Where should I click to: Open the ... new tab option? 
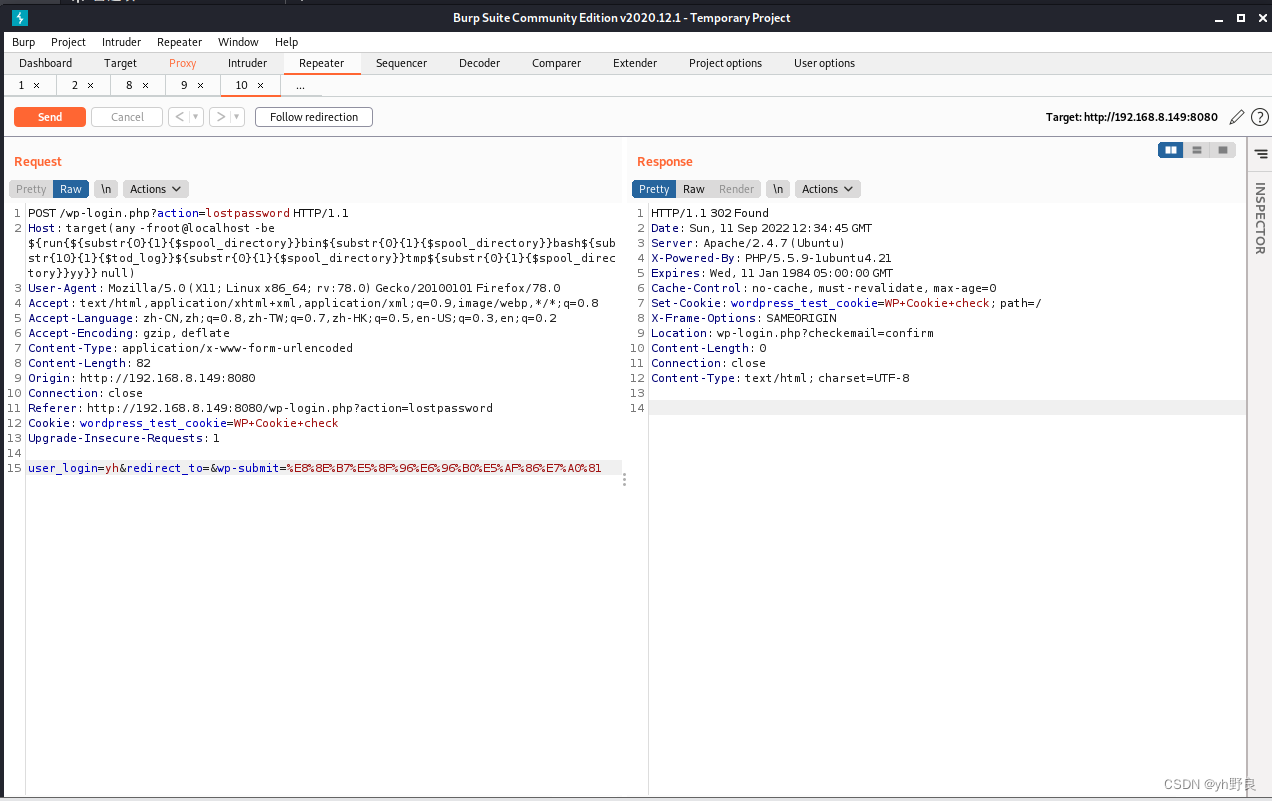pyautogui.click(x=300, y=86)
